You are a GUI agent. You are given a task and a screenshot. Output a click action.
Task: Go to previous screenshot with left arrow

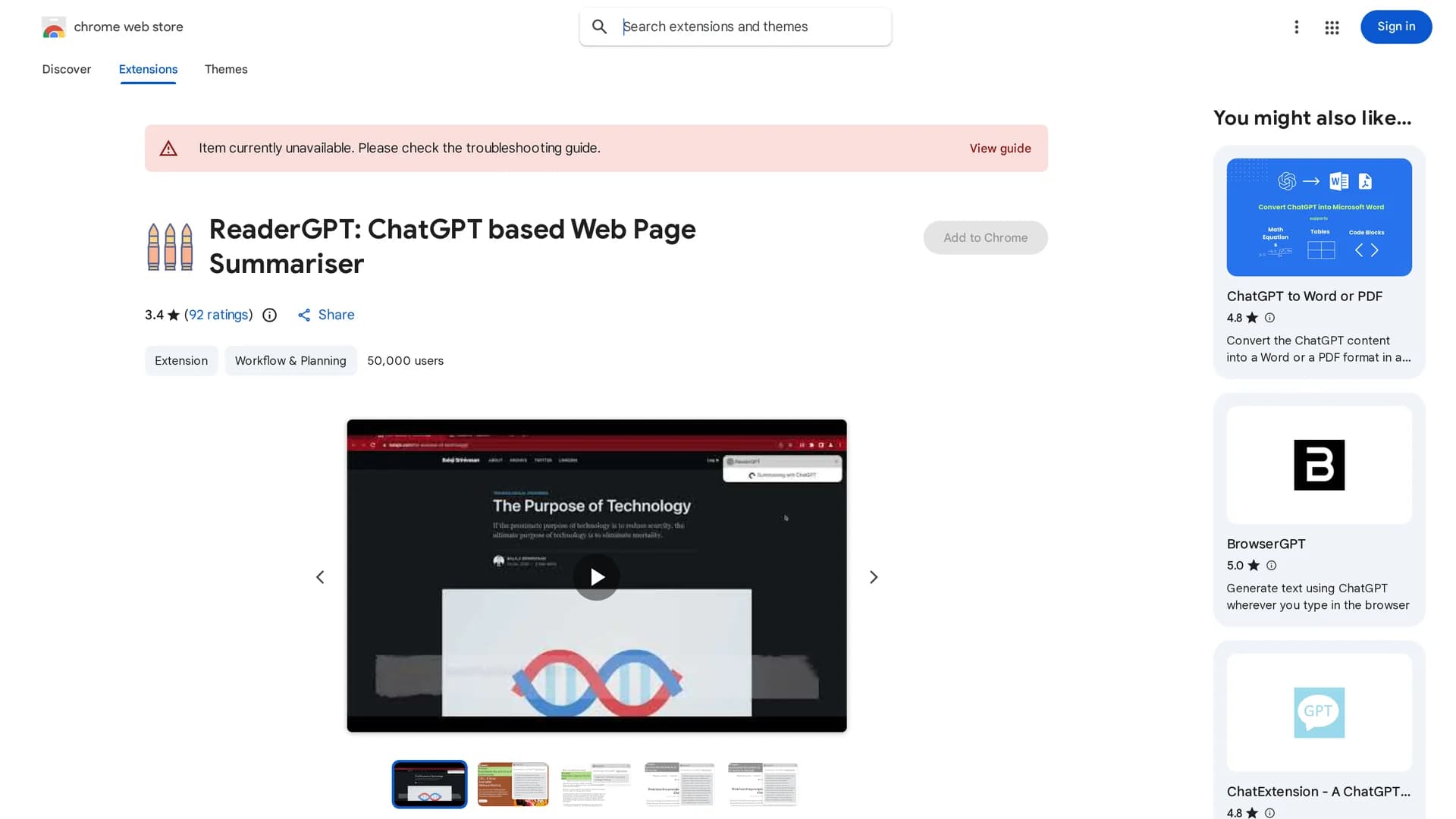tap(320, 577)
